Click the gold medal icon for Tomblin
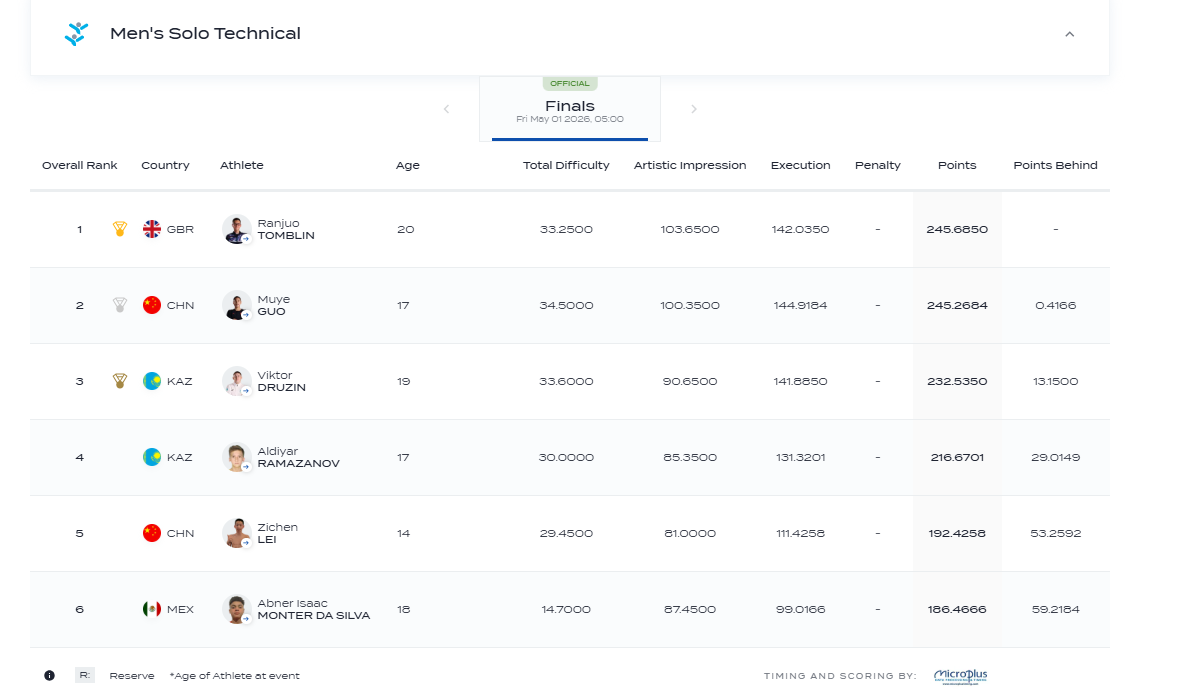The height and width of the screenshot is (697, 1184). pyautogui.click(x=119, y=229)
